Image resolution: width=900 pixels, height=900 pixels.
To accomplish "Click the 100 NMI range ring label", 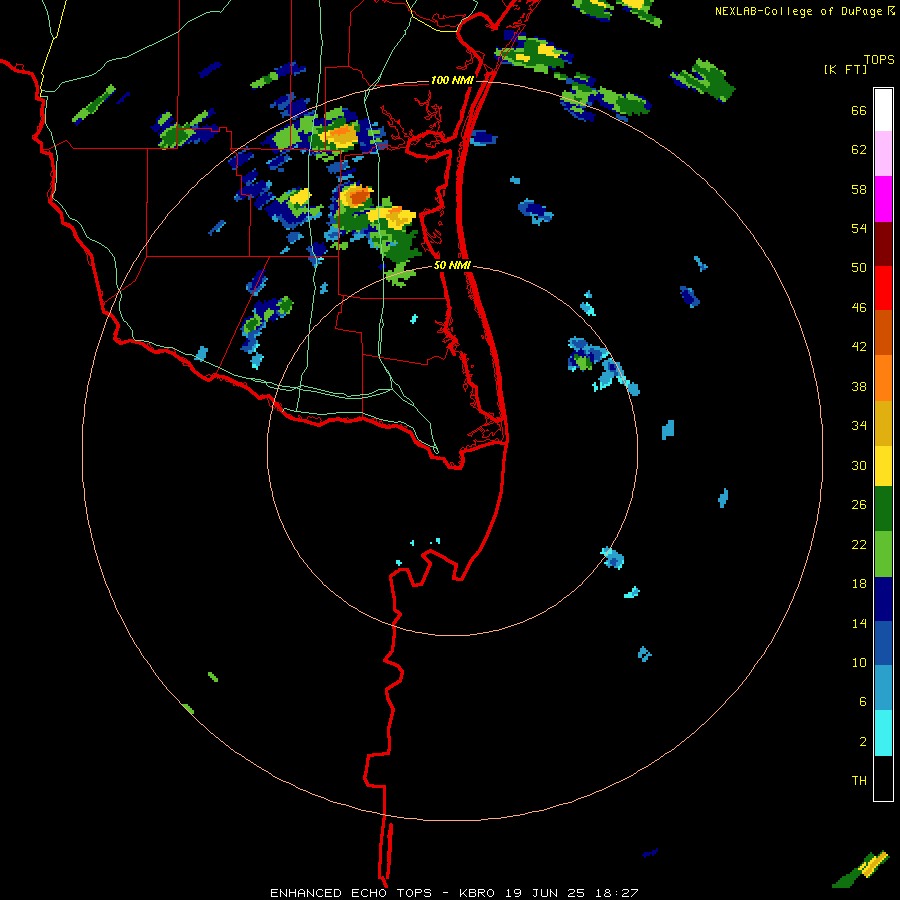I will point(452,80).
